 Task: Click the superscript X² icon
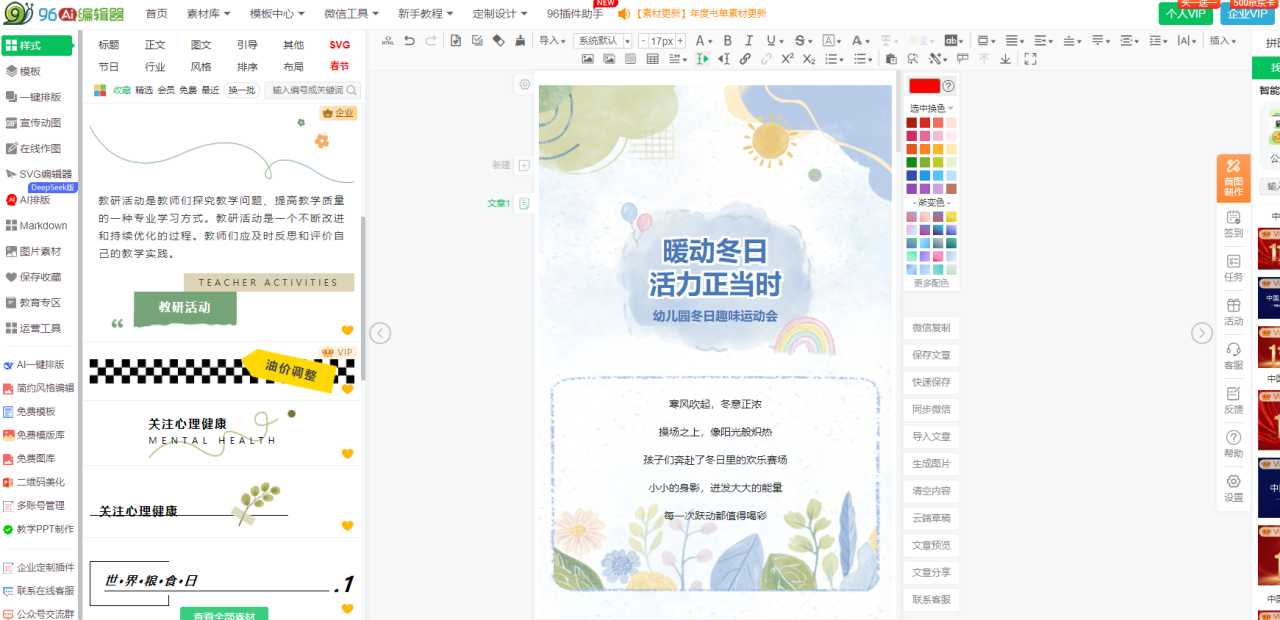(788, 59)
